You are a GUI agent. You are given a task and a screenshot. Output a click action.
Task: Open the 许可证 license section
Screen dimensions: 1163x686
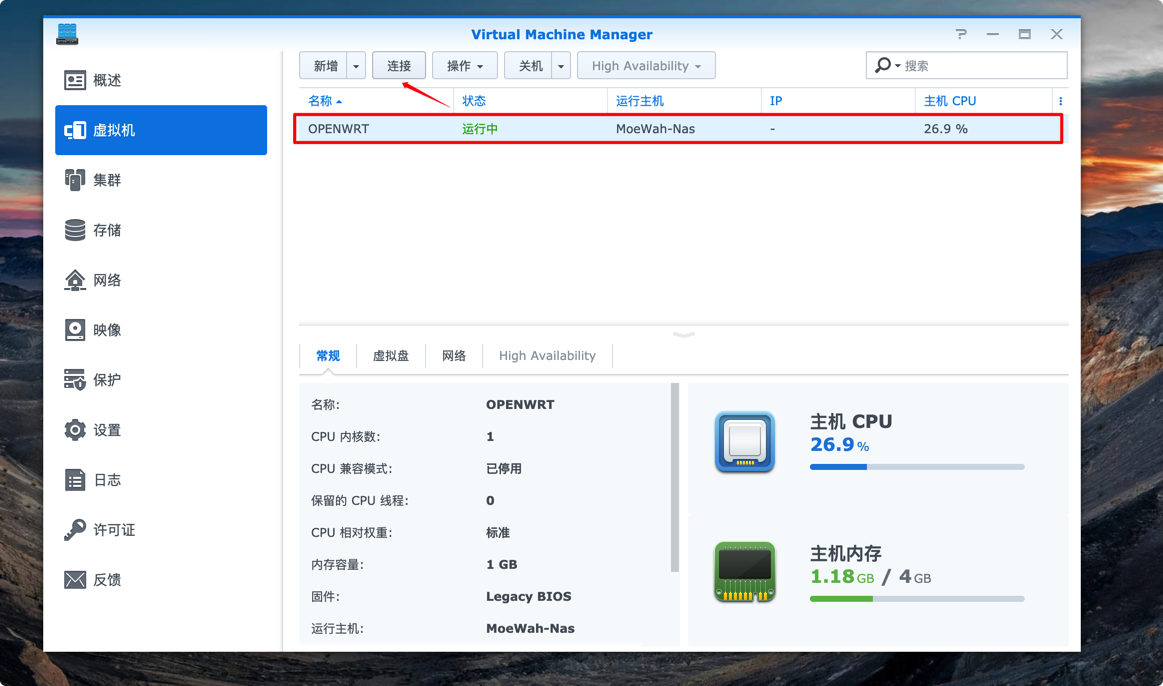pyautogui.click(x=161, y=530)
